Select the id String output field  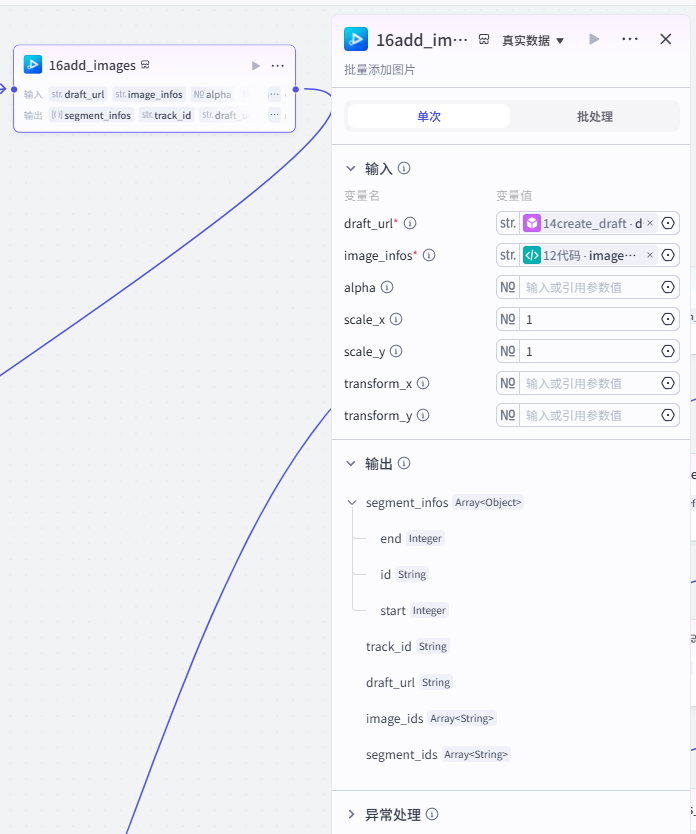click(x=404, y=574)
